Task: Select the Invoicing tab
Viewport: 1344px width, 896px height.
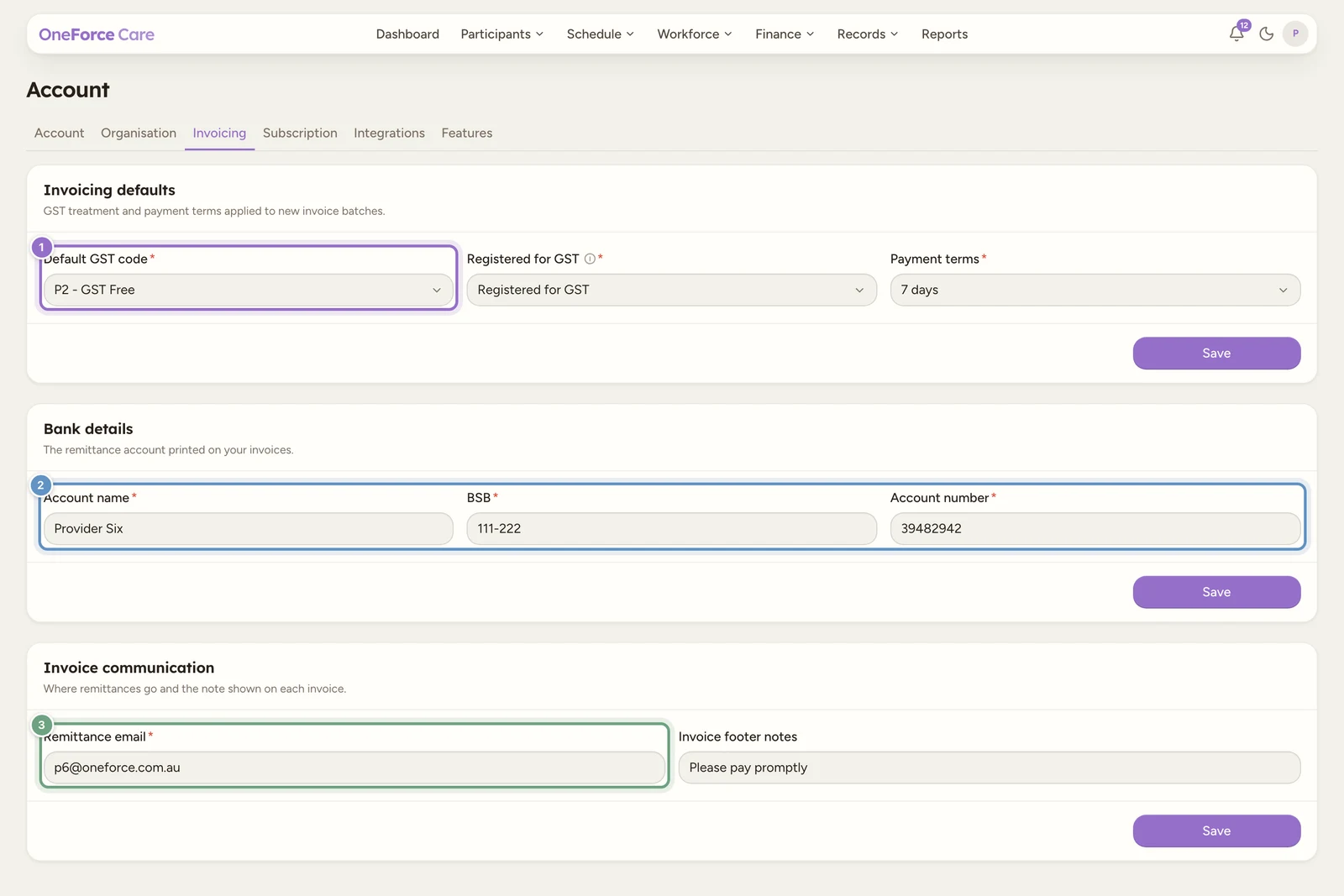Action: coord(219,133)
